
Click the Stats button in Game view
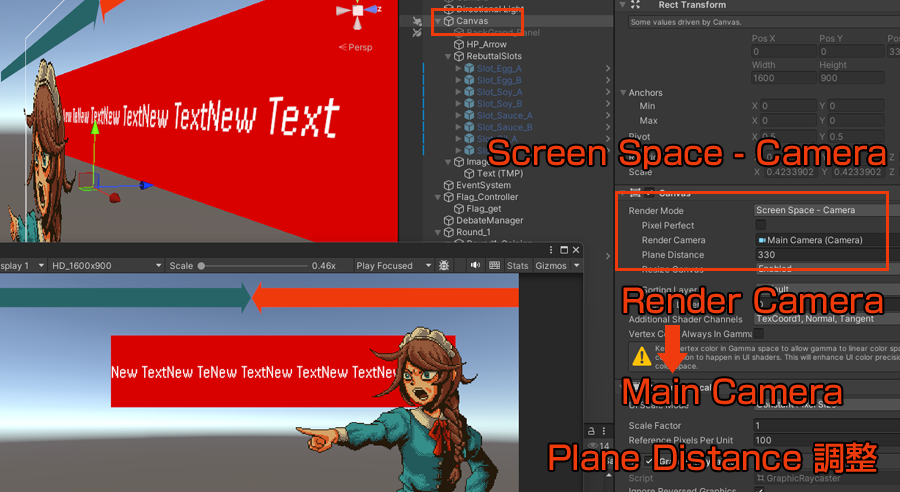[x=517, y=266]
